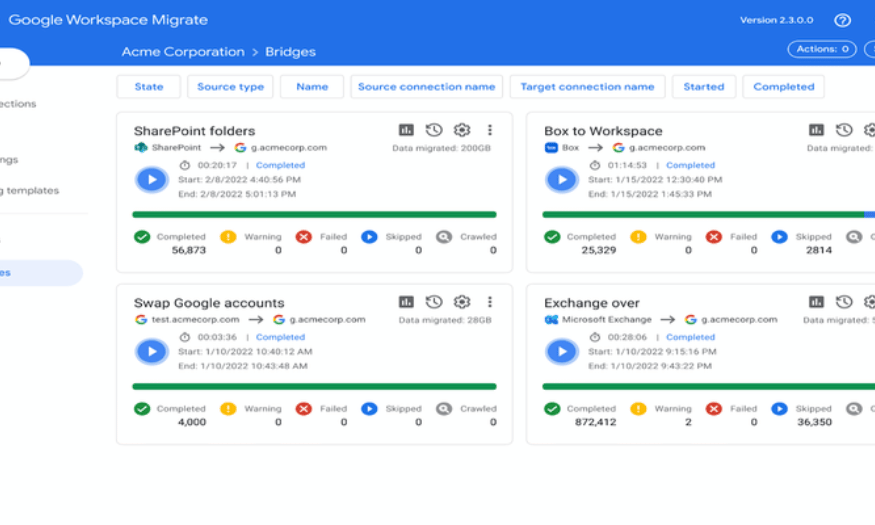View history of Exchange over bridge
875x525 pixels.
[x=844, y=302]
